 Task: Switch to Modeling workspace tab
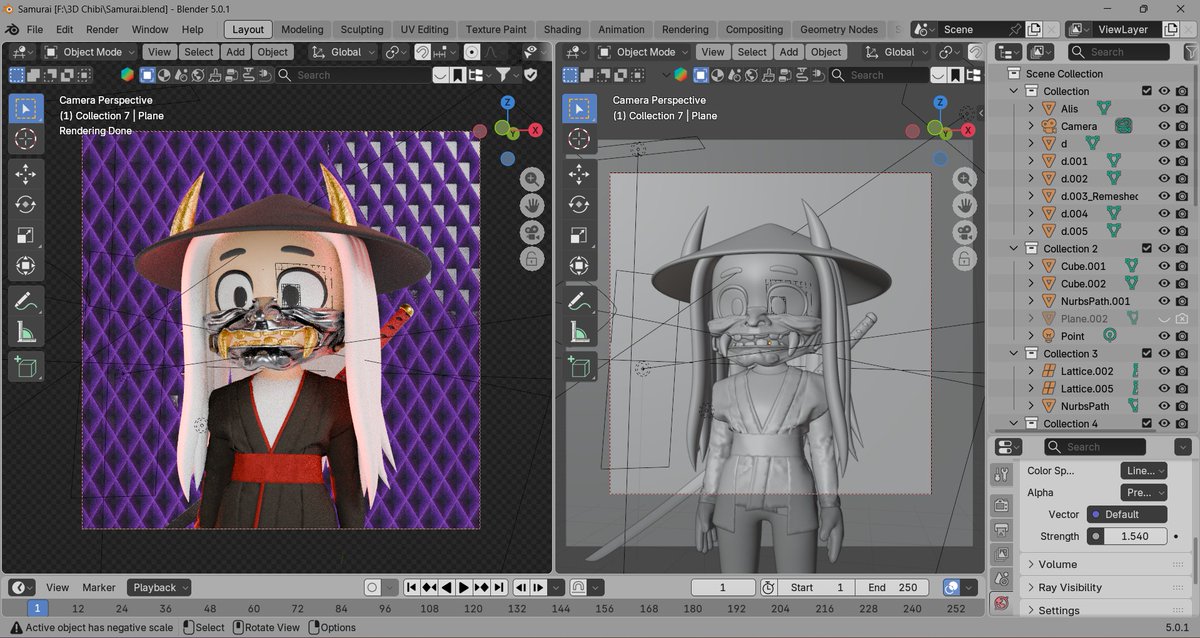click(x=302, y=29)
